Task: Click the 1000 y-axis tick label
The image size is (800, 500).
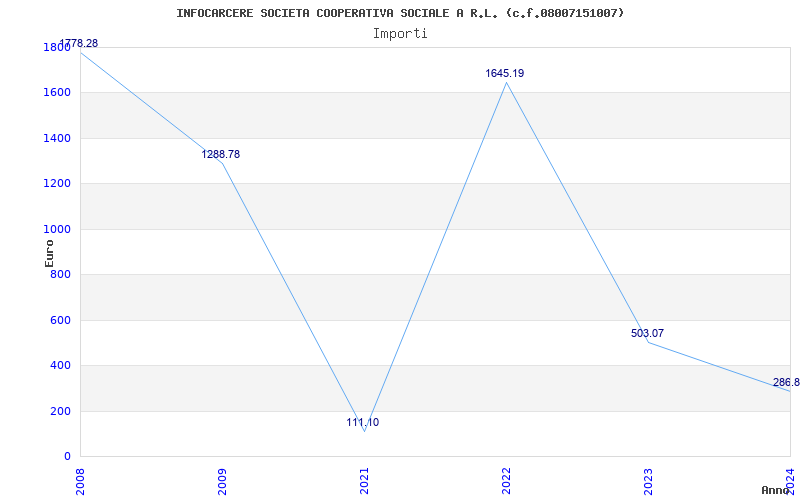Action: point(57,230)
